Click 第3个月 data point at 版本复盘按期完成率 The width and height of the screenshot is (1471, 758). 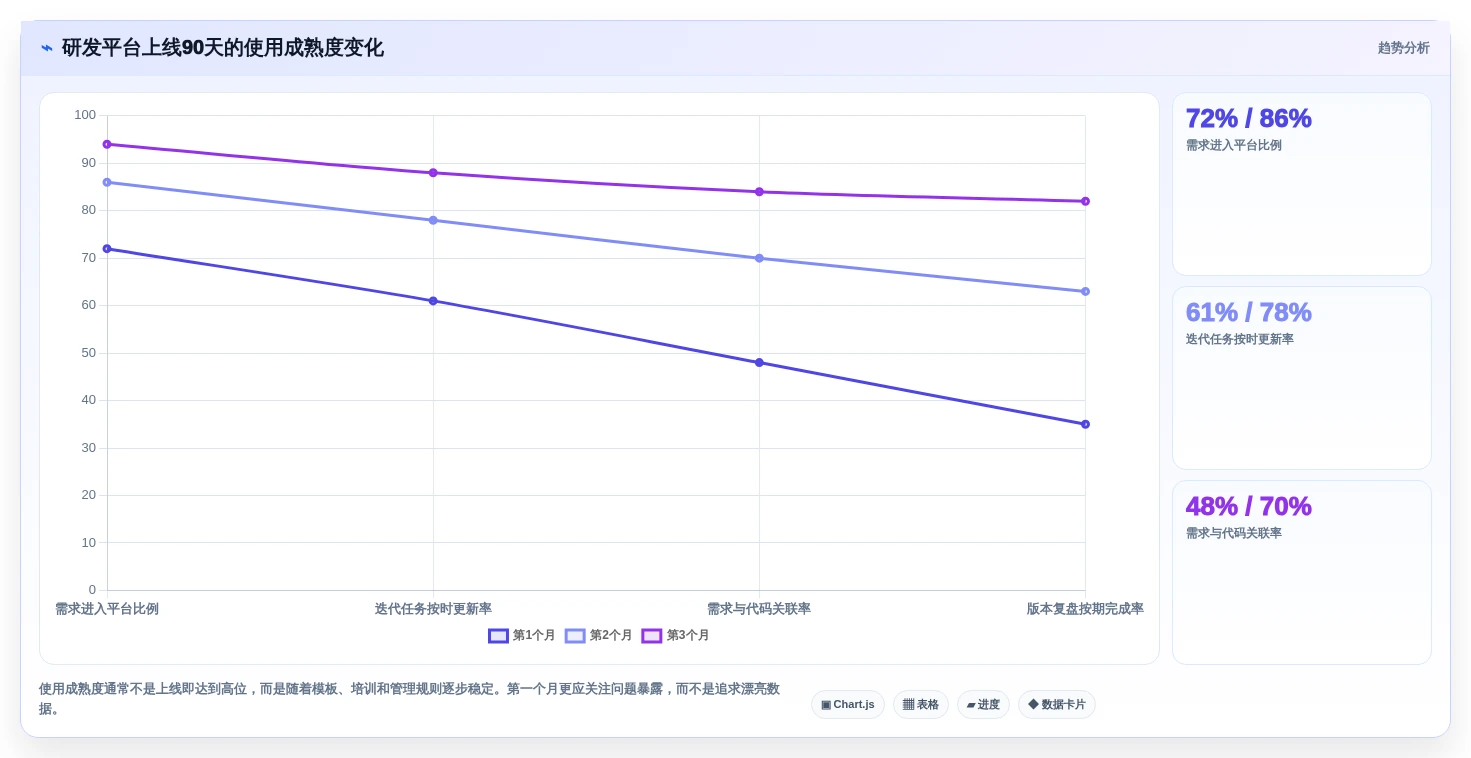coord(1085,201)
